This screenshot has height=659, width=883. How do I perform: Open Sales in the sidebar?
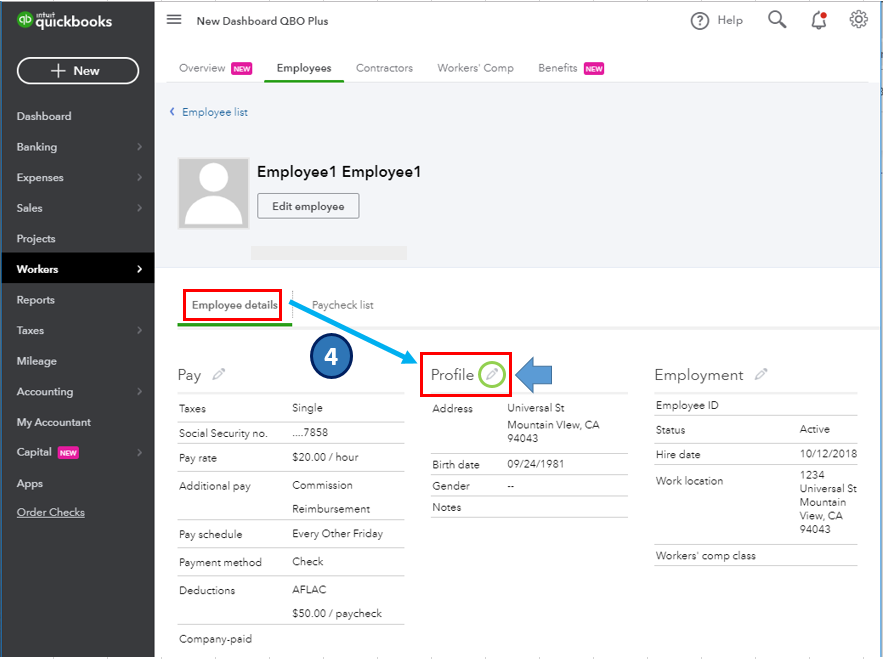(29, 208)
